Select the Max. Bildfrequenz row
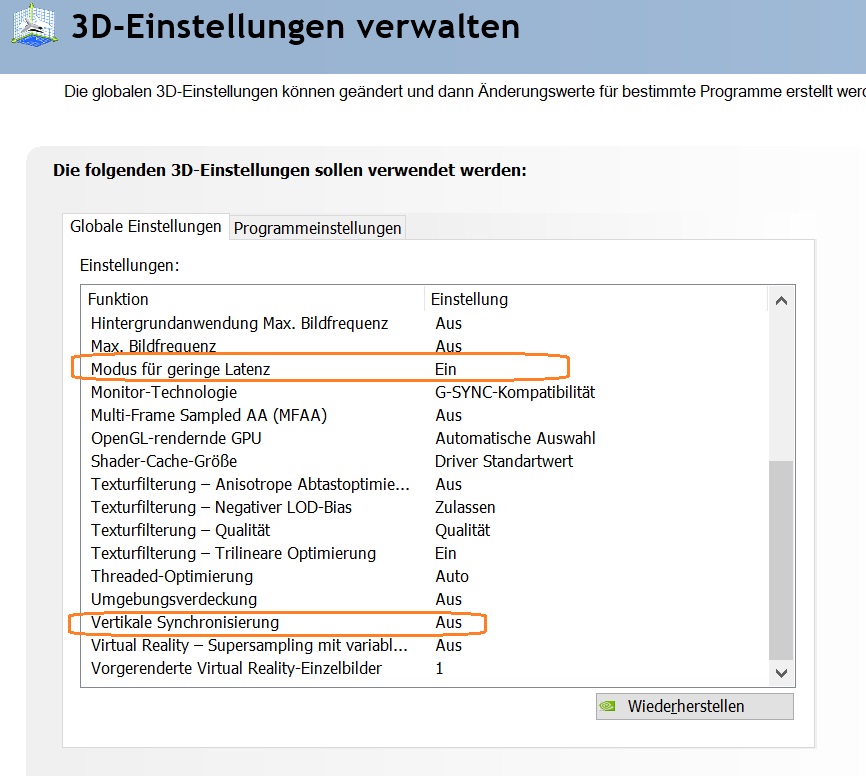Screen dimensions: 866x776 424,346
